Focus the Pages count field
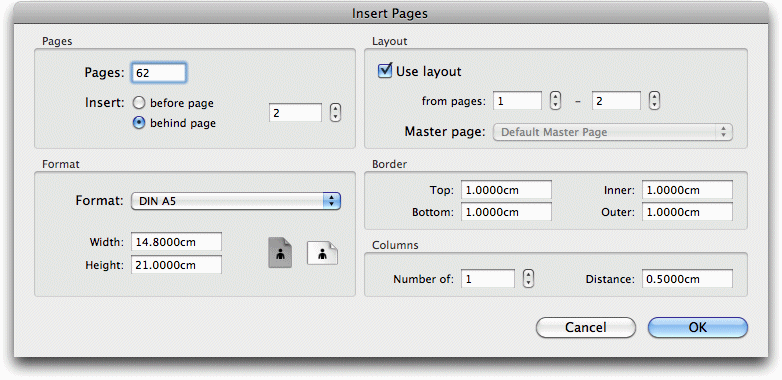 (159, 73)
